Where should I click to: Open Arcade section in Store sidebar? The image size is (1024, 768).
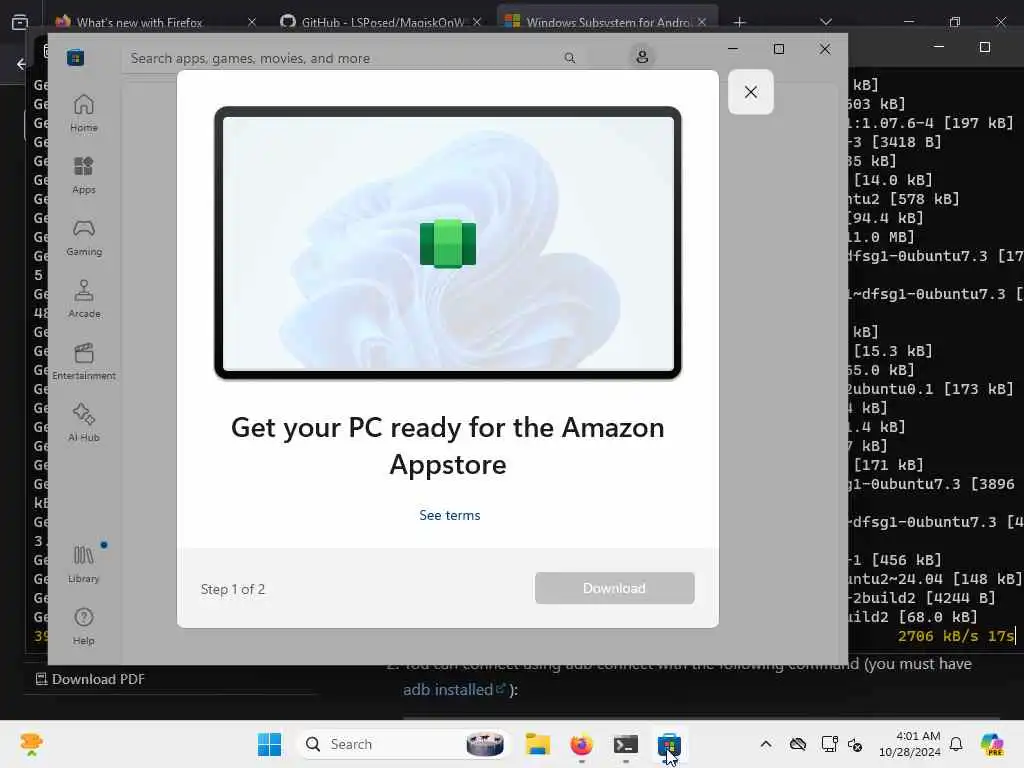coord(84,299)
